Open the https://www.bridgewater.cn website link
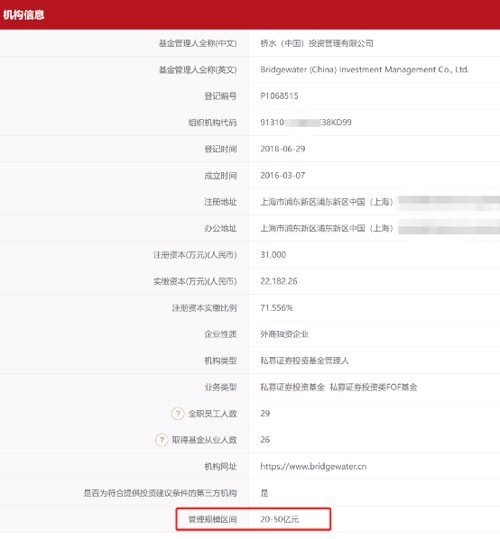 point(313,466)
